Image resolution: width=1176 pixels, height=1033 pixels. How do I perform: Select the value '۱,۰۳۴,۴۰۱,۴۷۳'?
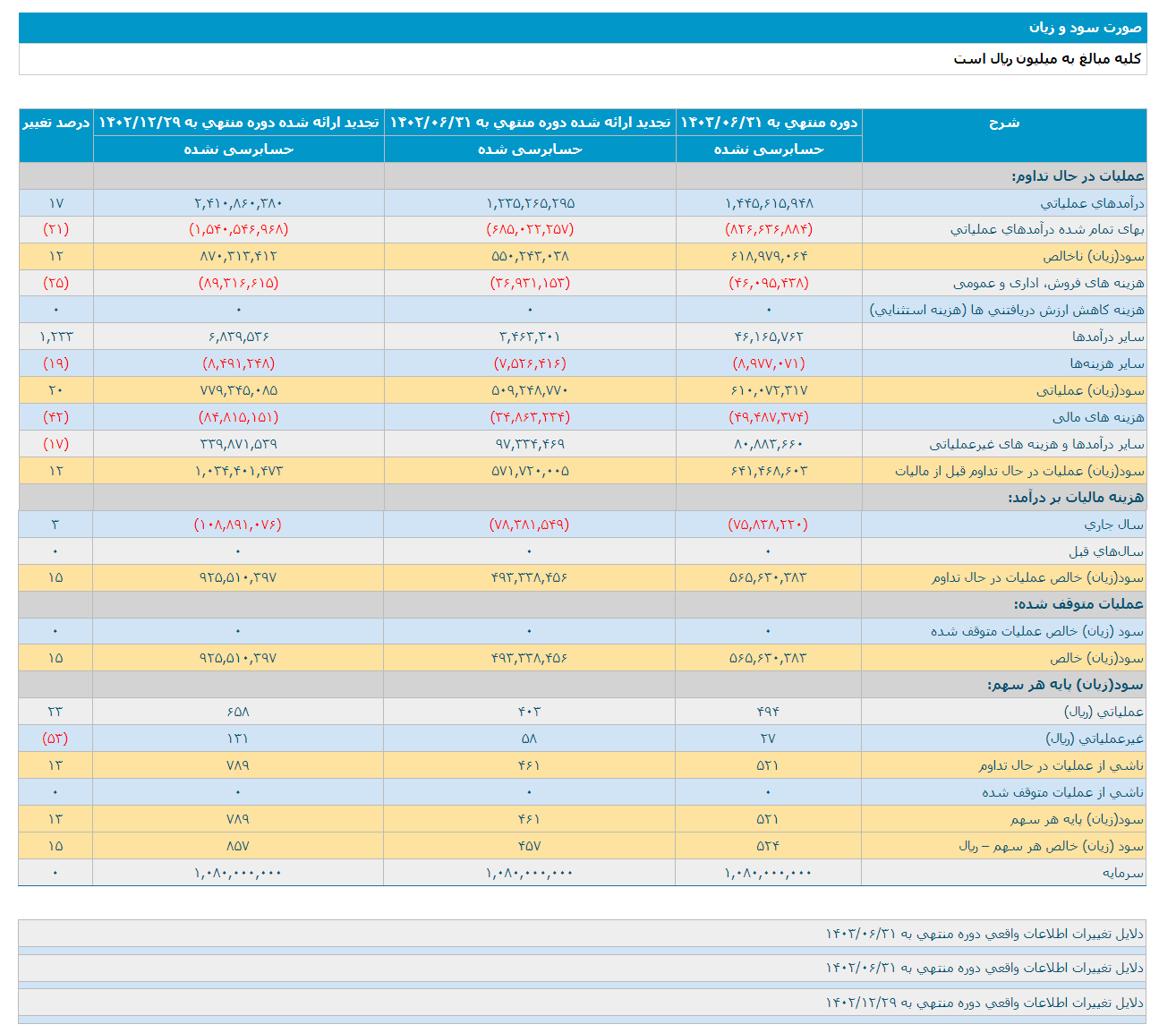[238, 472]
